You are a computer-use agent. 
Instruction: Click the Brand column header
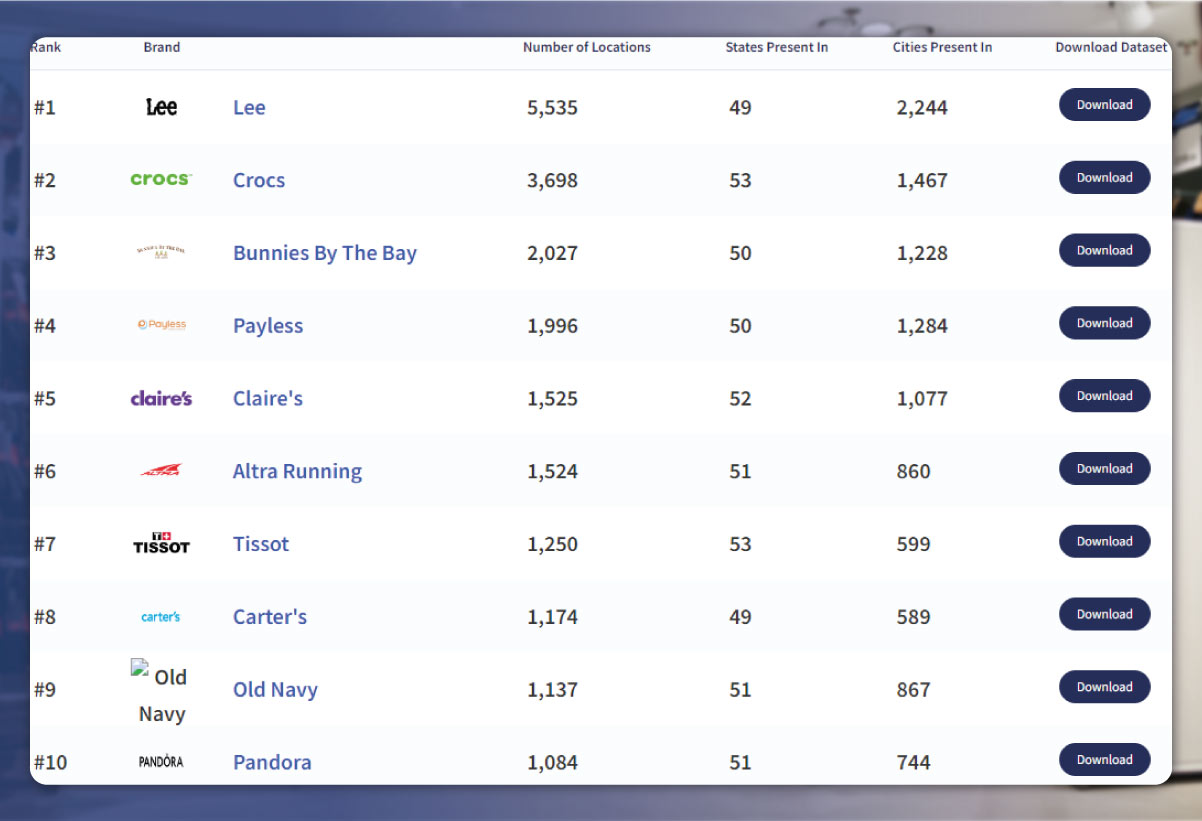click(162, 47)
